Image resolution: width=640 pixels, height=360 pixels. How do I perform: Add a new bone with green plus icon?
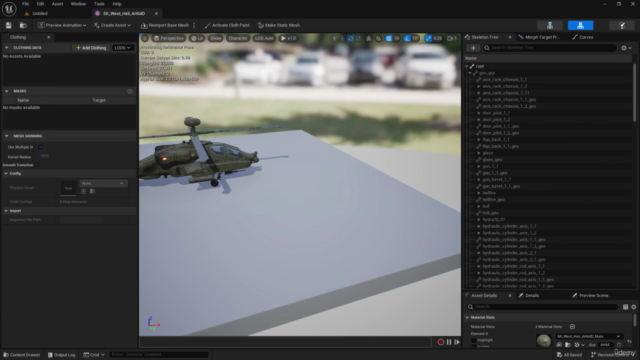pos(473,48)
